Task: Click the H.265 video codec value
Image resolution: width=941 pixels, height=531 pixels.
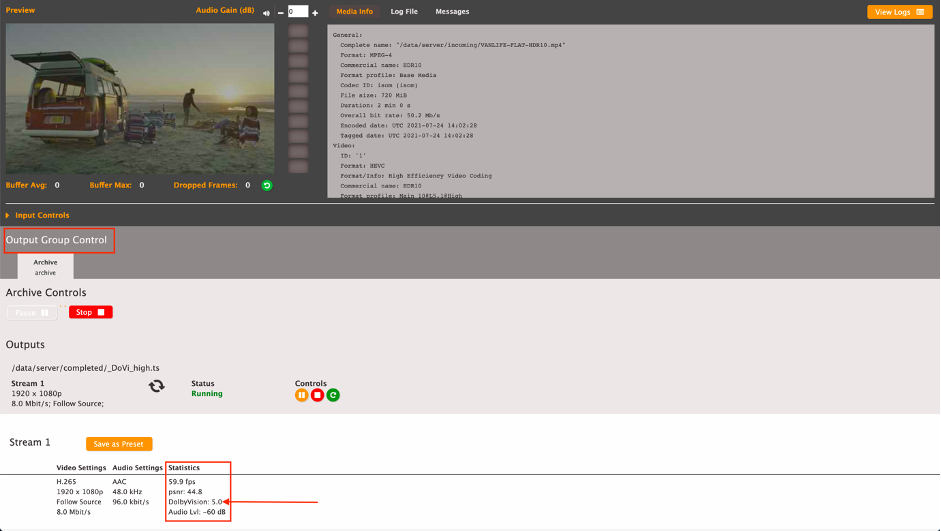Action: point(67,481)
